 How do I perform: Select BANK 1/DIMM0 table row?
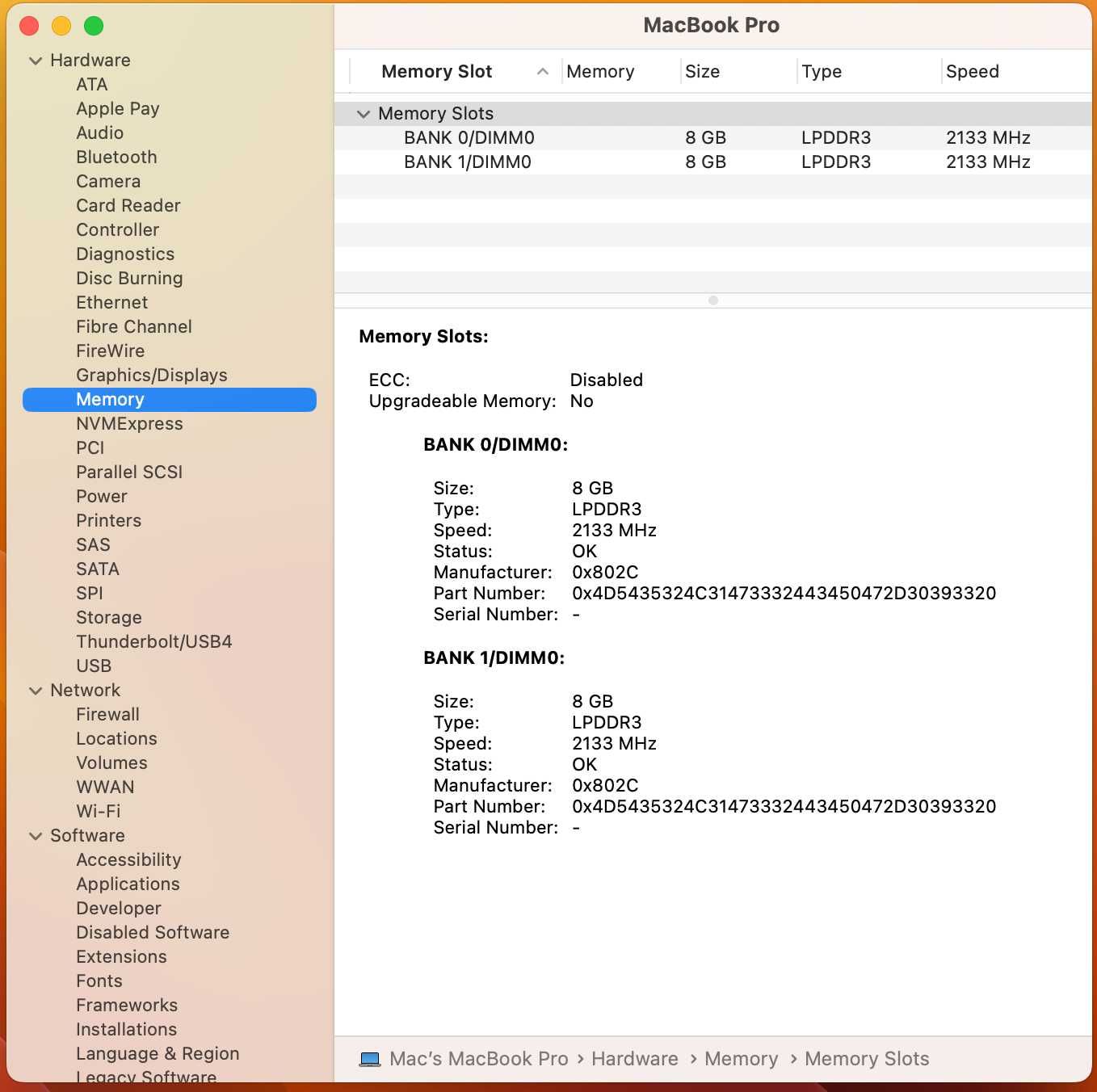coord(712,162)
